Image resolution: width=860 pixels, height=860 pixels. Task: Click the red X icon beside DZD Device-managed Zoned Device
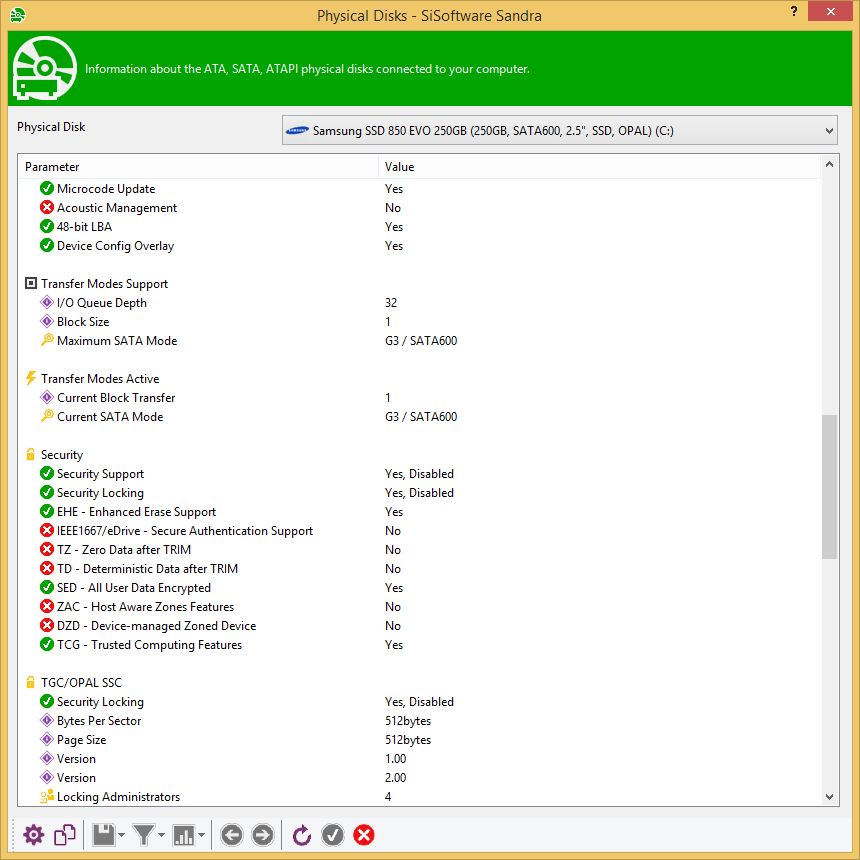(47, 625)
